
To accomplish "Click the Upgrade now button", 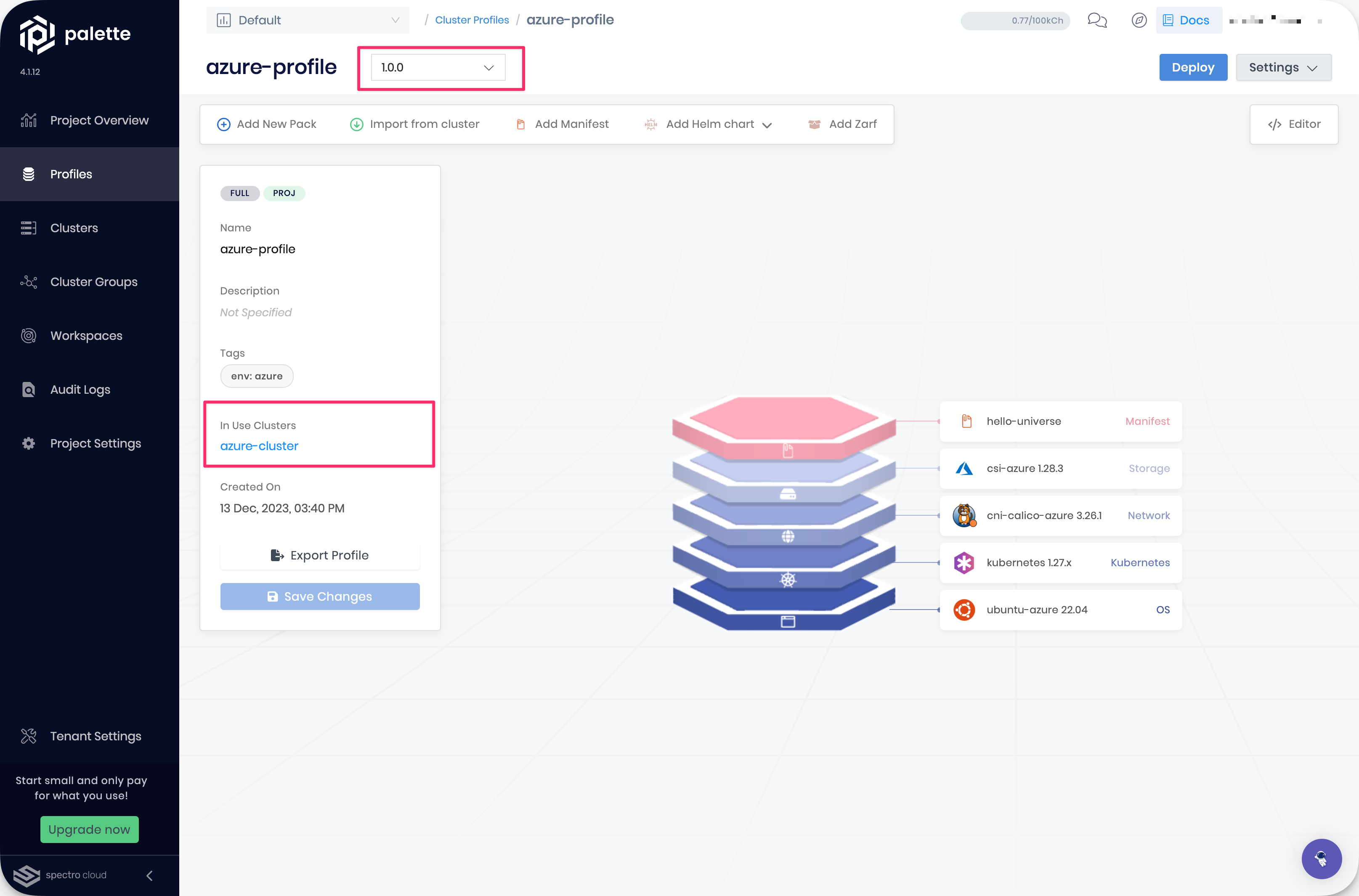I will pyautogui.click(x=89, y=829).
